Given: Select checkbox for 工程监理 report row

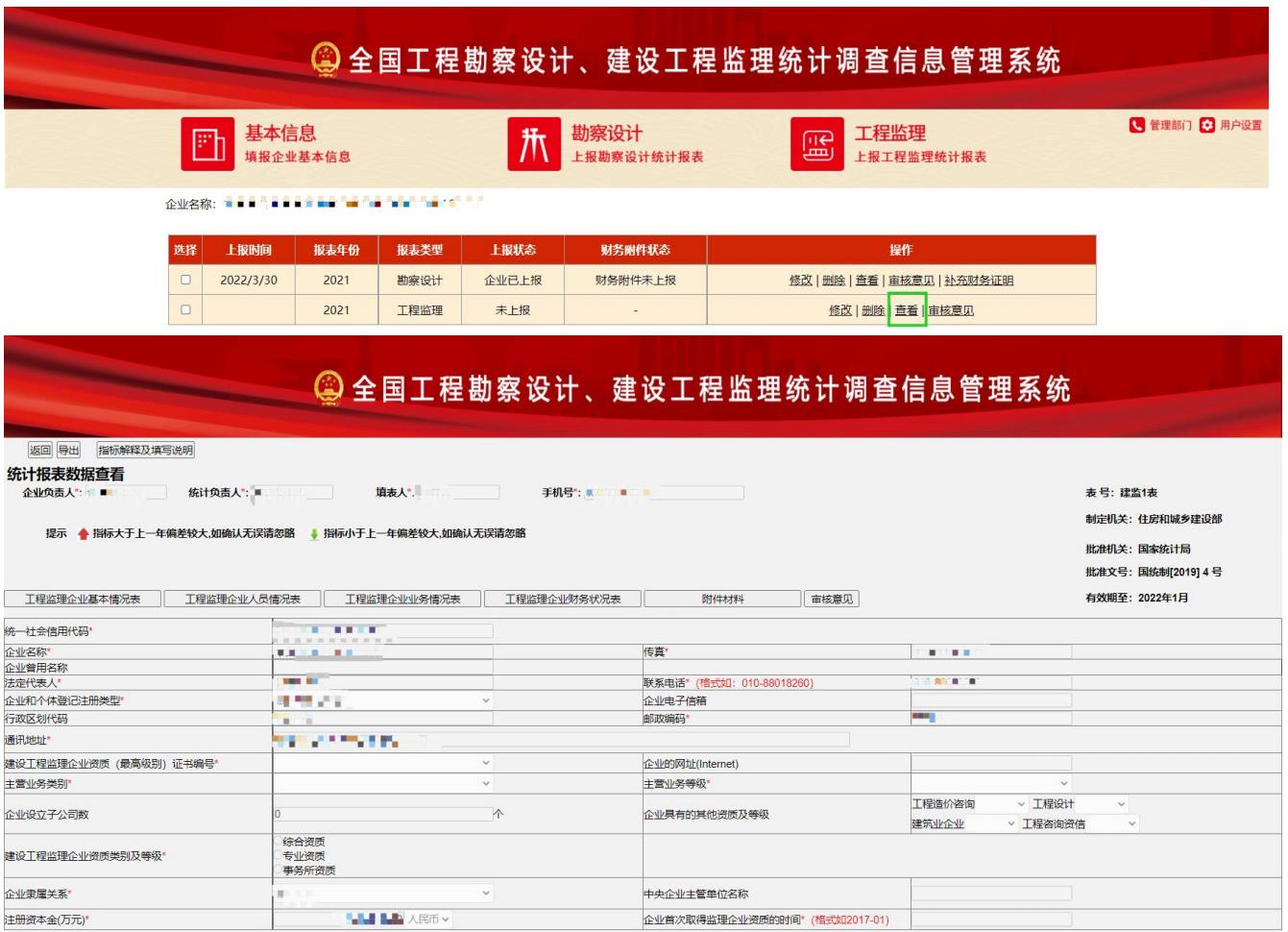Looking at the screenshot, I should click(x=185, y=309).
